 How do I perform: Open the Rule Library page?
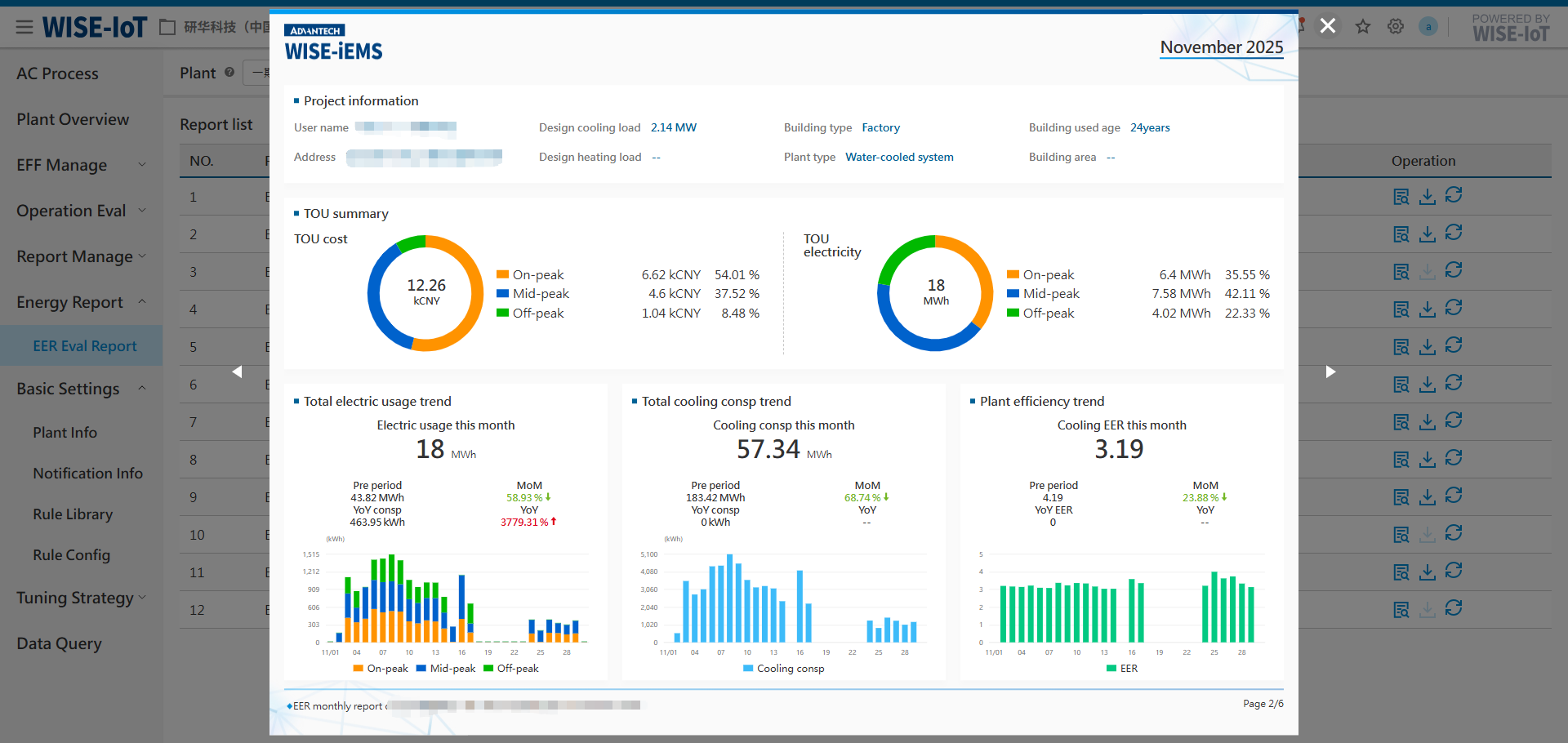click(73, 514)
